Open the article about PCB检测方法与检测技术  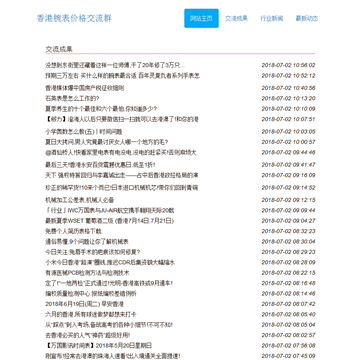(x=87, y=273)
